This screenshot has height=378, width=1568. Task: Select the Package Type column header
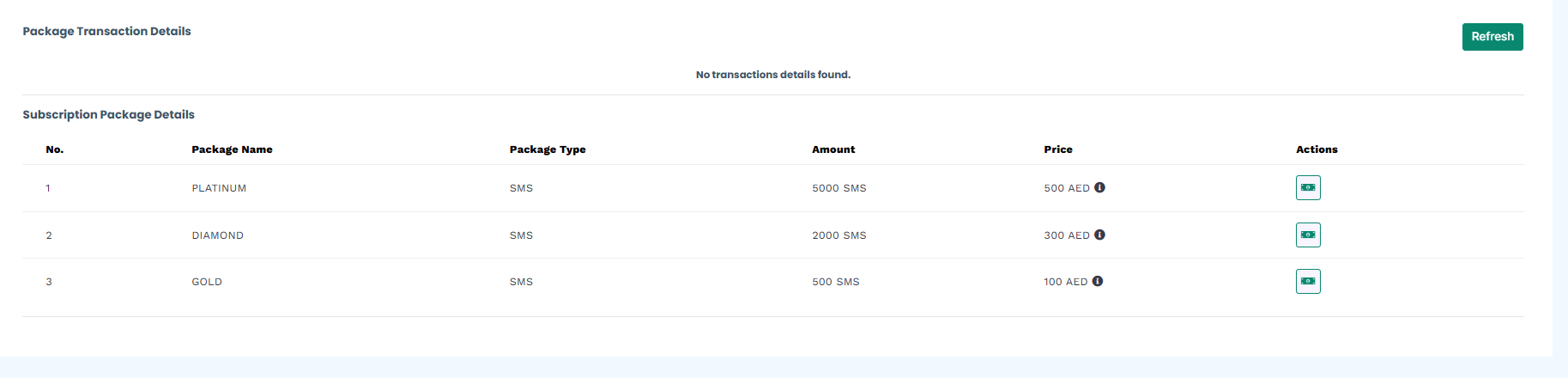(x=548, y=149)
